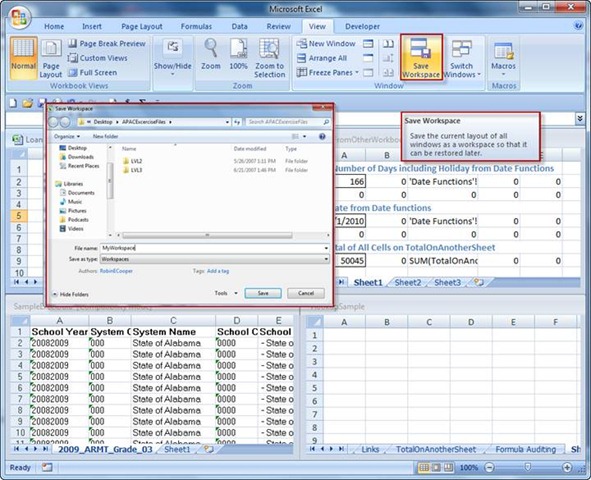Open Switch Windows dropdown
Screen dimensions: 591x480
(x=461, y=58)
